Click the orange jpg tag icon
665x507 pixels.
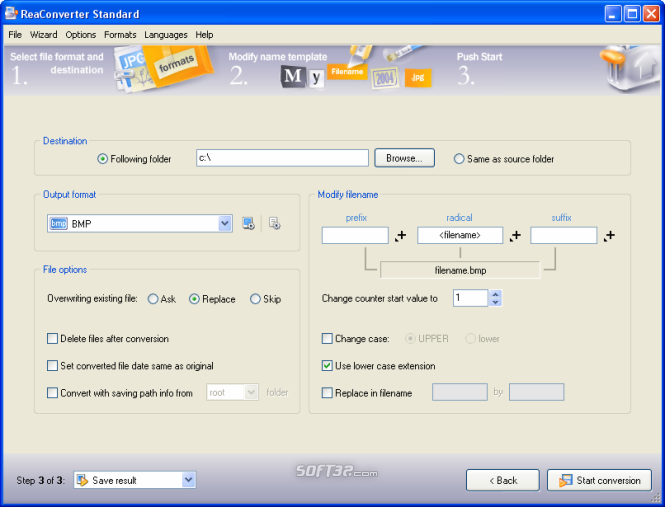coord(418,78)
